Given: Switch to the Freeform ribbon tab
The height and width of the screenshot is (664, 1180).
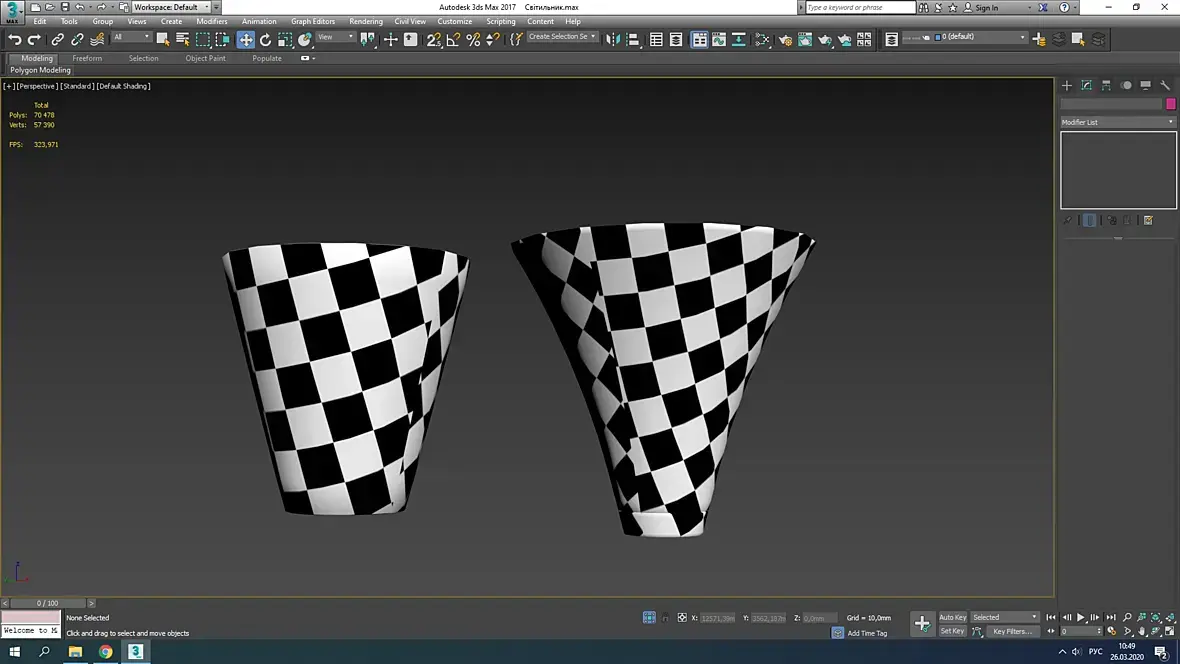Looking at the screenshot, I should [x=87, y=58].
